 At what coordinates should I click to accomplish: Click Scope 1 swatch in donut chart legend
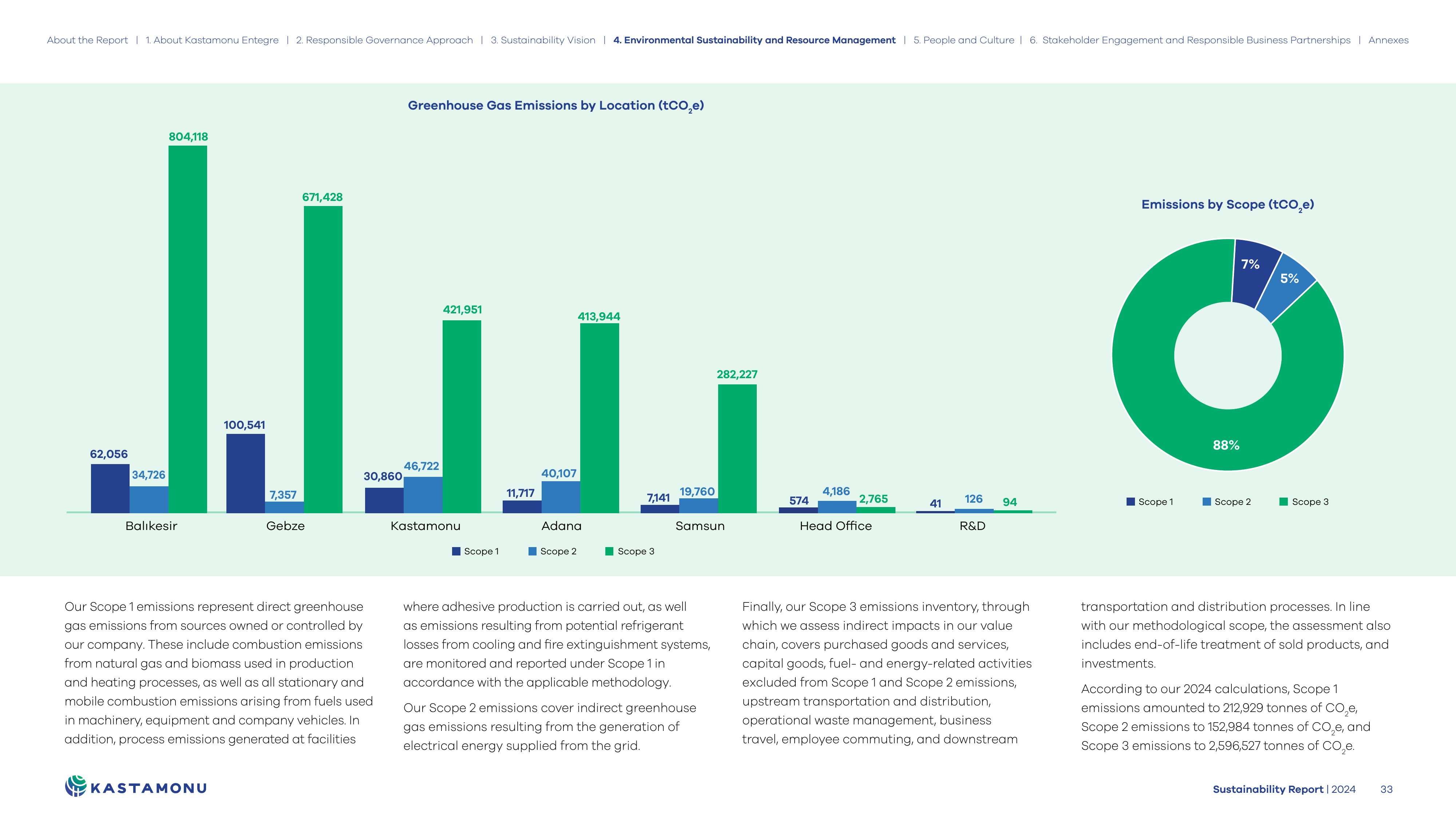[x=1131, y=501]
